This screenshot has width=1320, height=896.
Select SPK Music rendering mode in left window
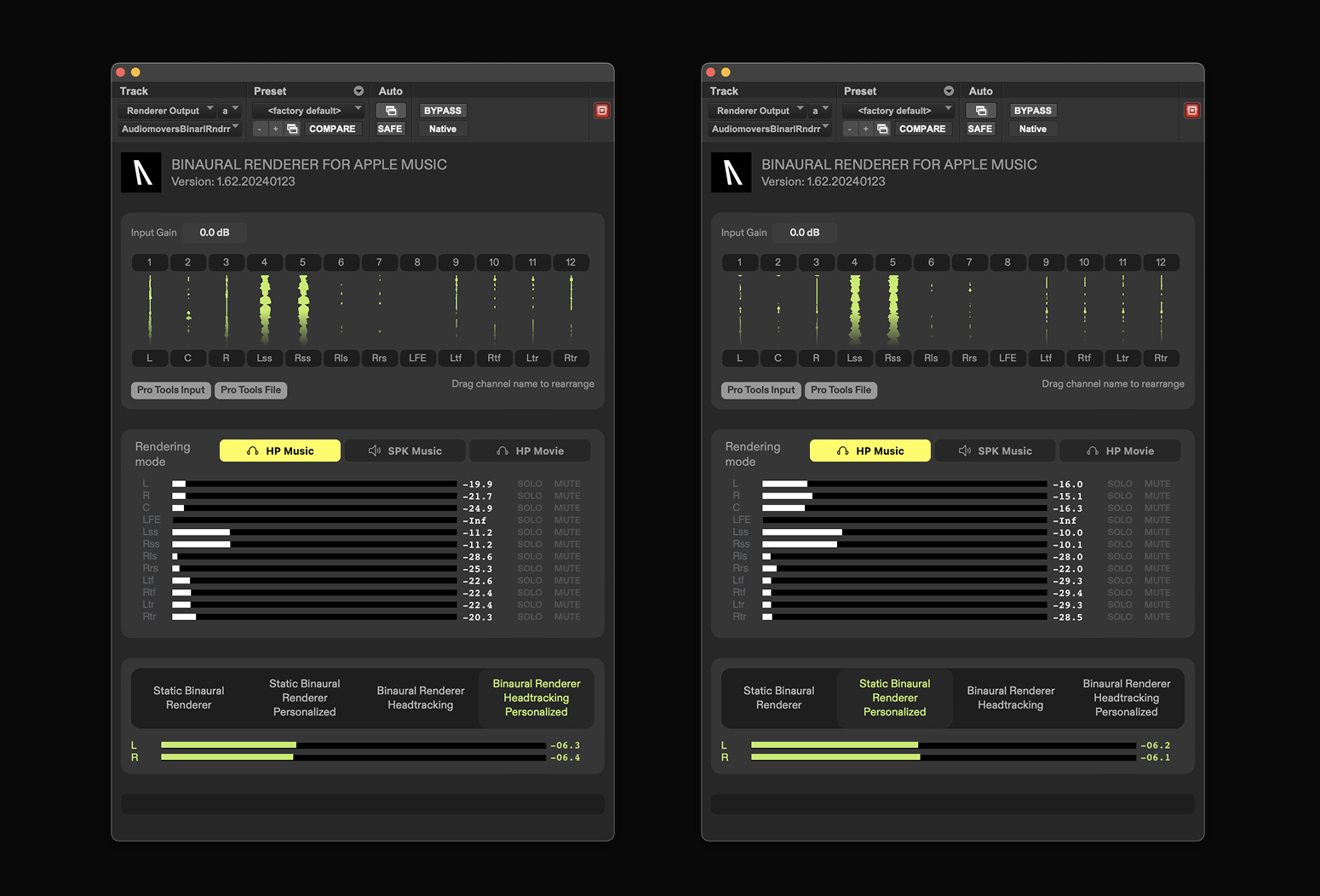tap(405, 451)
